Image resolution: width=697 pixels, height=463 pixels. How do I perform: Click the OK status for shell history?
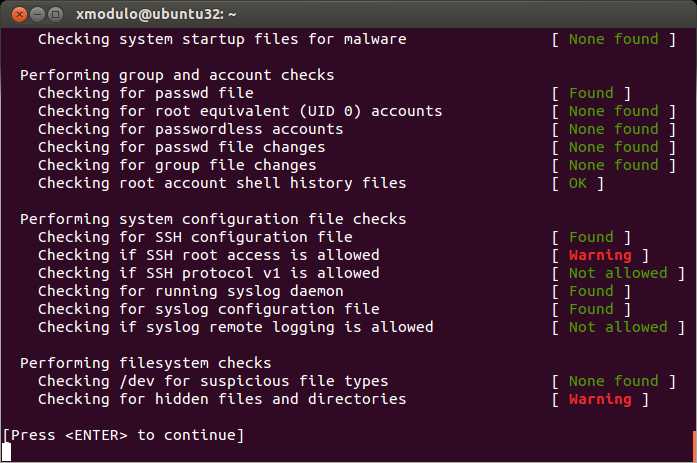(577, 184)
